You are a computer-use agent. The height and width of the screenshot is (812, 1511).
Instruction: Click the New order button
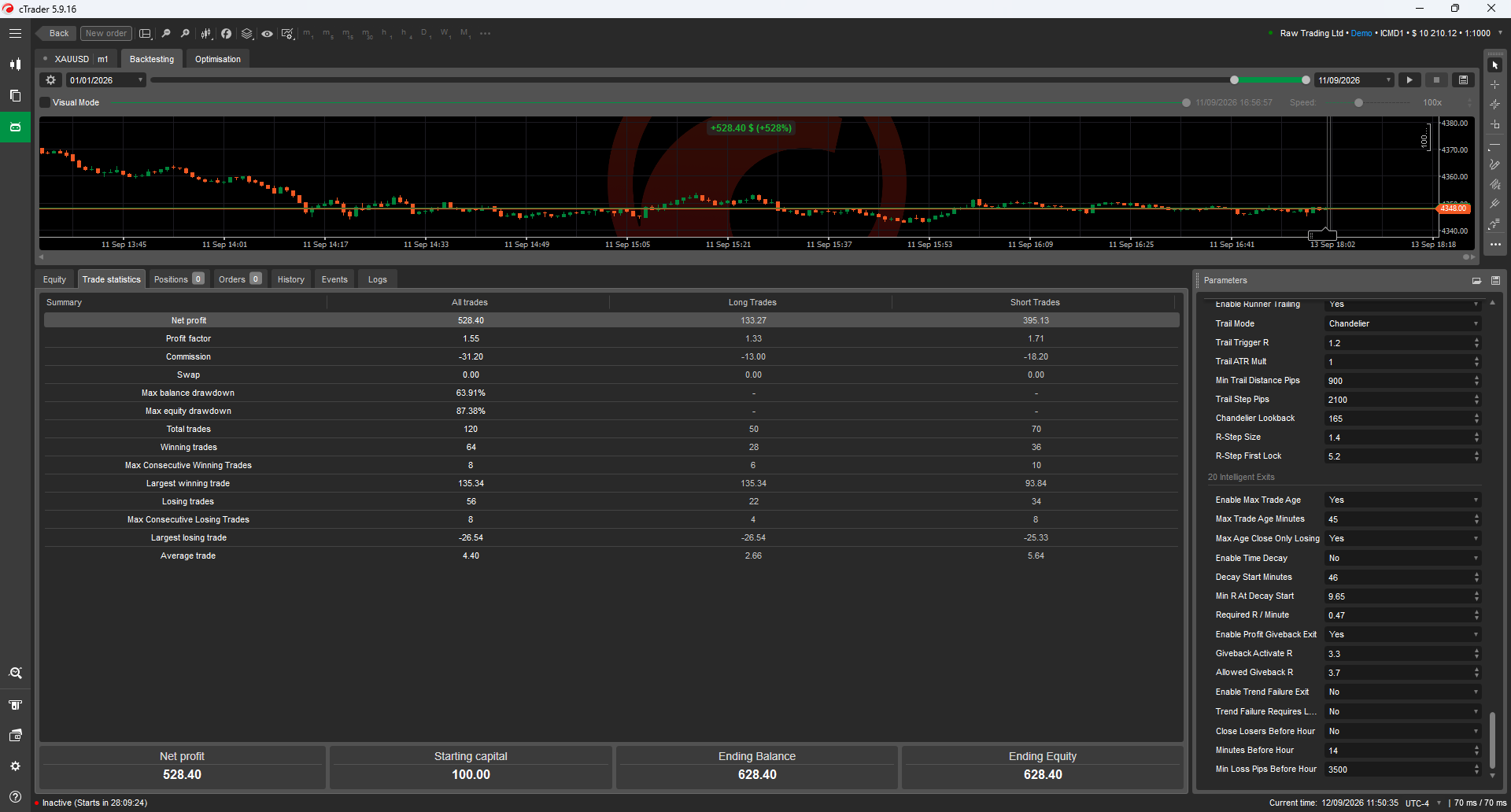click(x=106, y=33)
